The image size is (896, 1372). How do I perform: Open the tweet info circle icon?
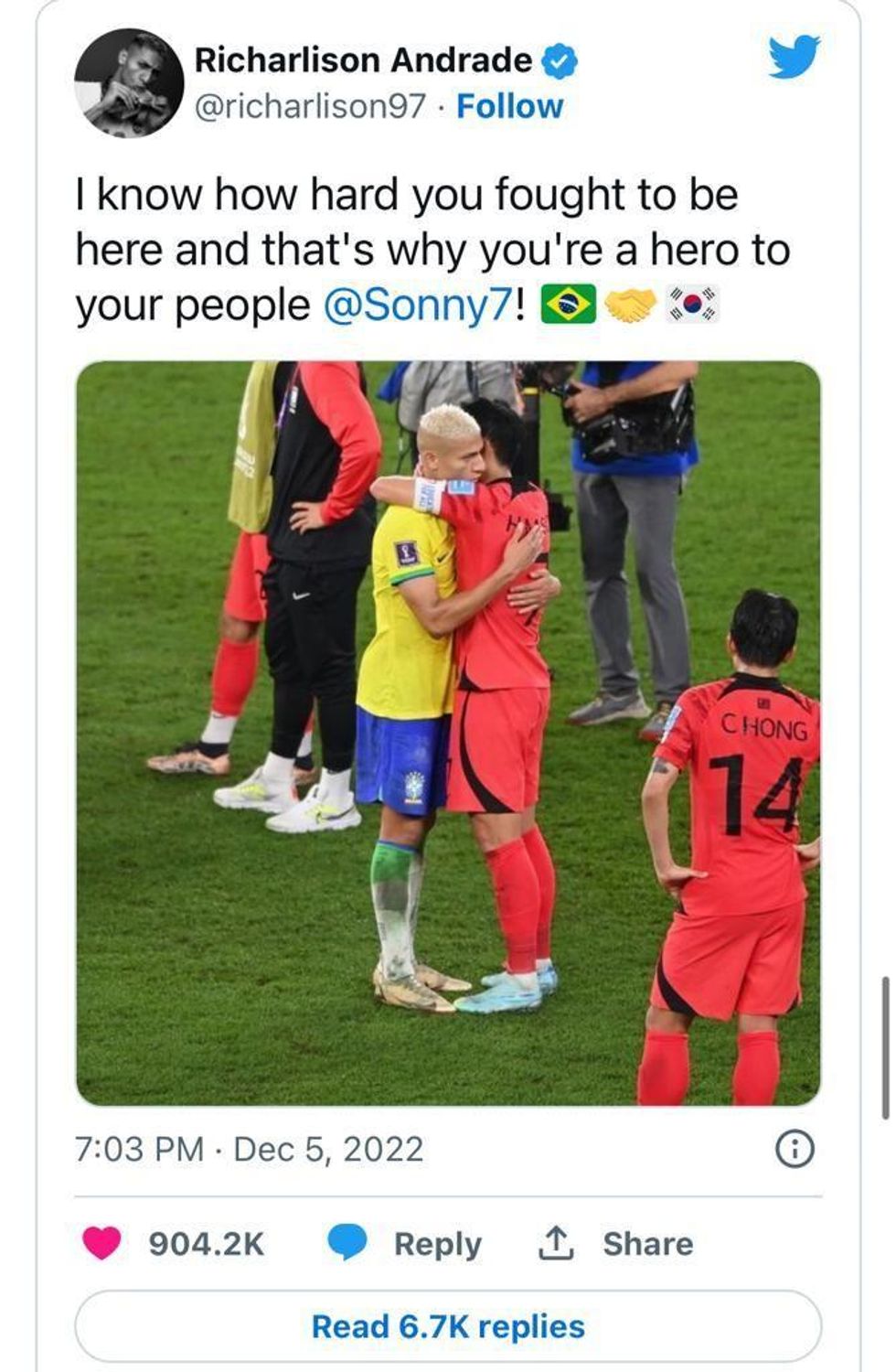click(795, 1149)
